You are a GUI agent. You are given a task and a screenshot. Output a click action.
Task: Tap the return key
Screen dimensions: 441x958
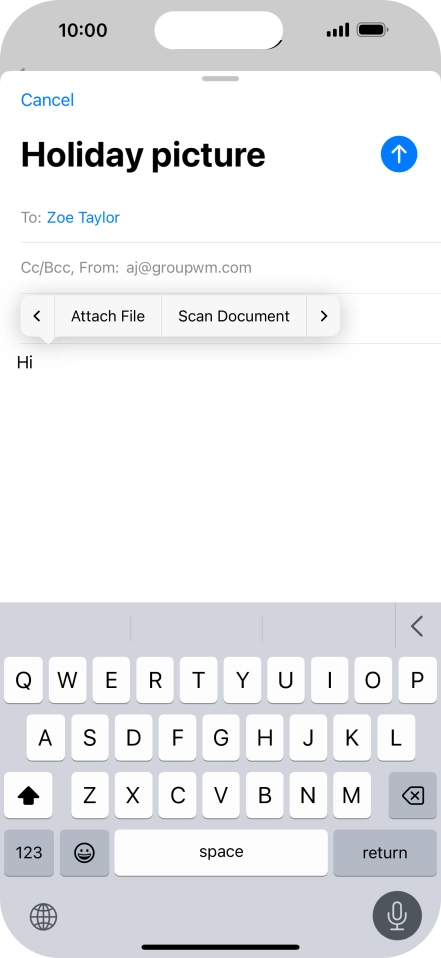(x=385, y=852)
